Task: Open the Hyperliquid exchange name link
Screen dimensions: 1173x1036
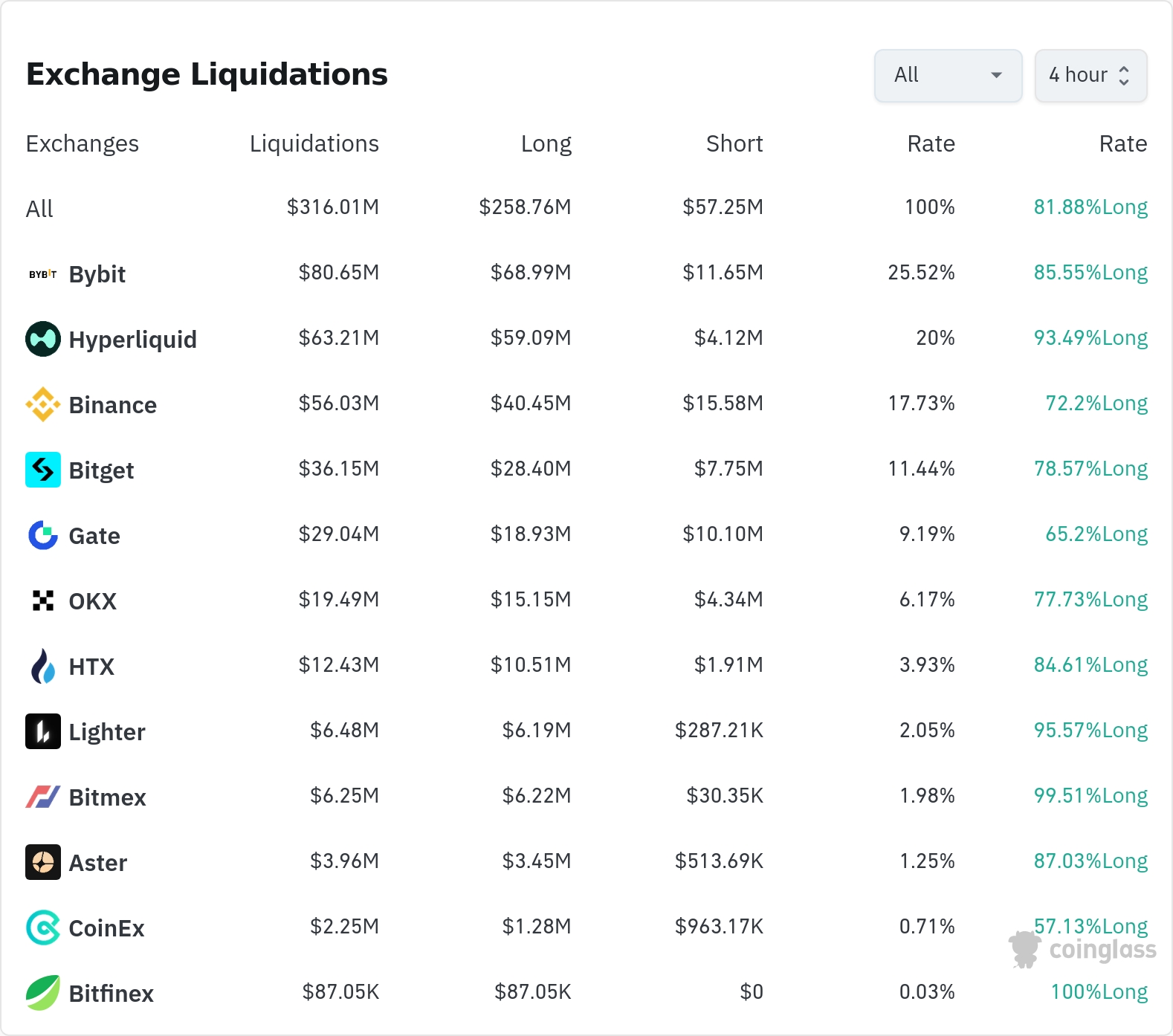Action: tap(132, 340)
